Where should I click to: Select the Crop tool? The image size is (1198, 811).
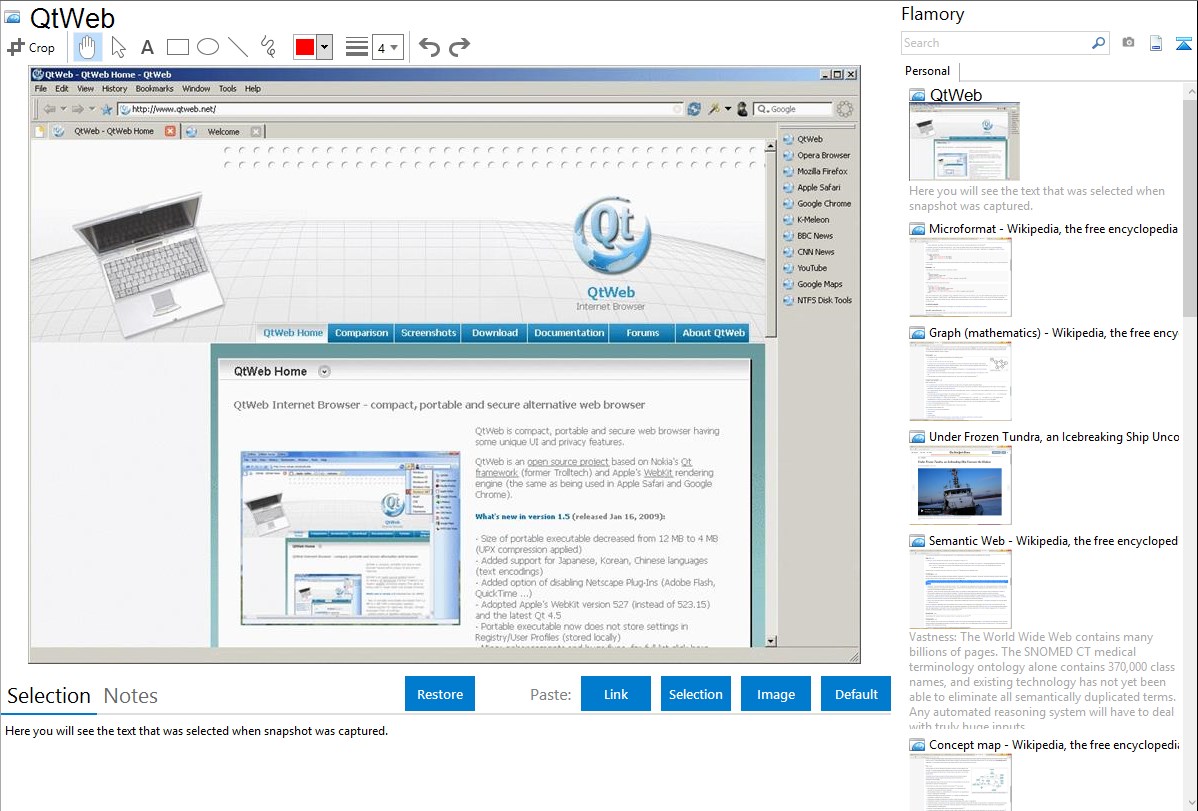coord(31,47)
